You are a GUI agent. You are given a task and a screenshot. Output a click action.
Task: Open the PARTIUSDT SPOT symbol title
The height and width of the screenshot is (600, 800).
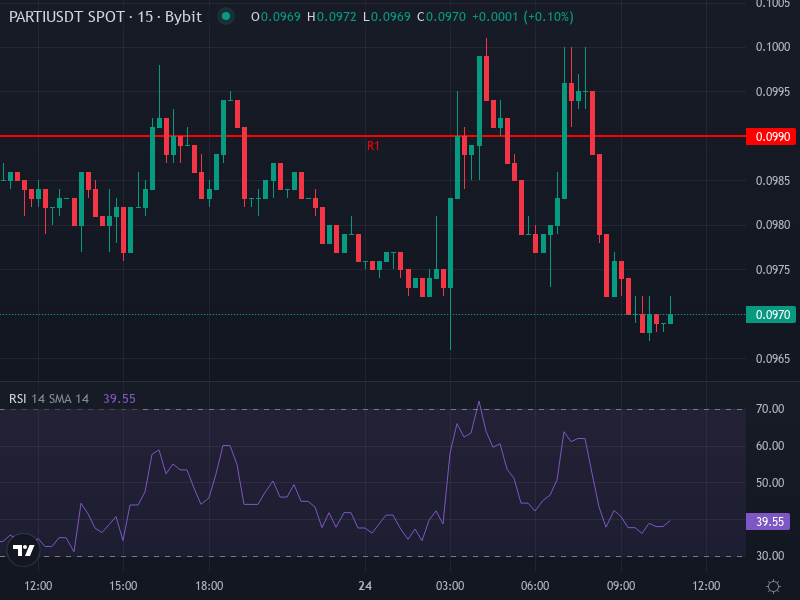pyautogui.click(x=105, y=17)
